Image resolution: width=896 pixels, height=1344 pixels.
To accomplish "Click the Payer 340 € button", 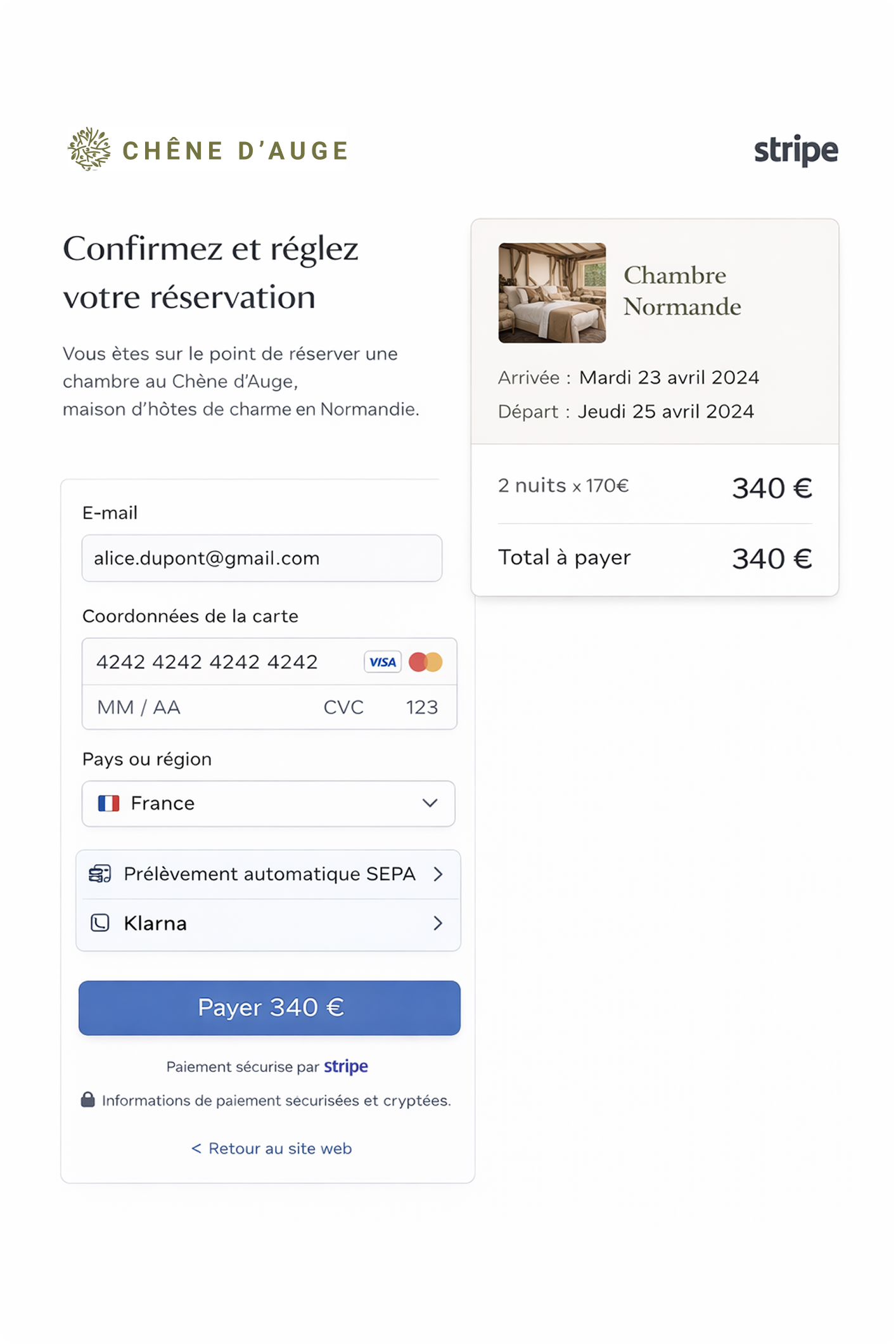I will click(x=269, y=1008).
